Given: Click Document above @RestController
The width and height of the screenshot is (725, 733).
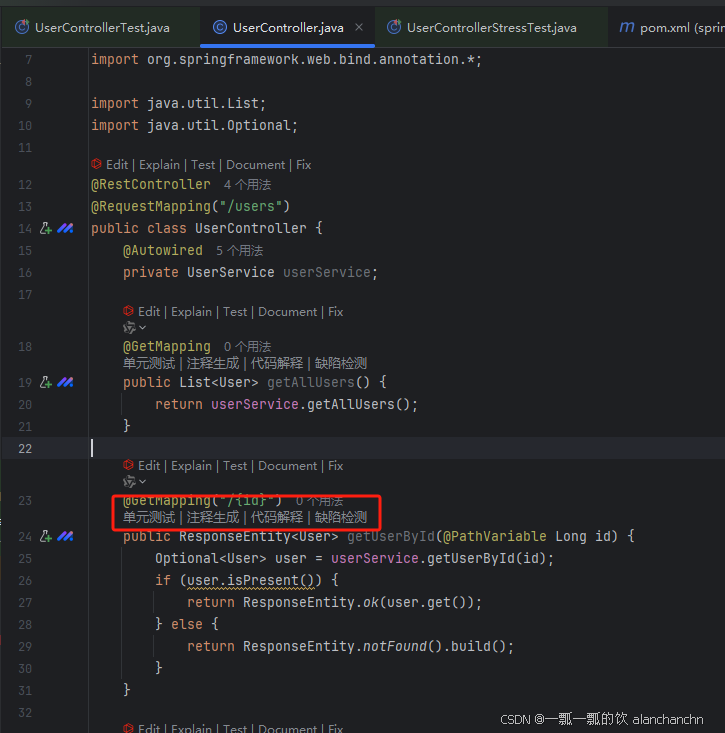Looking at the screenshot, I should click(x=255, y=165).
